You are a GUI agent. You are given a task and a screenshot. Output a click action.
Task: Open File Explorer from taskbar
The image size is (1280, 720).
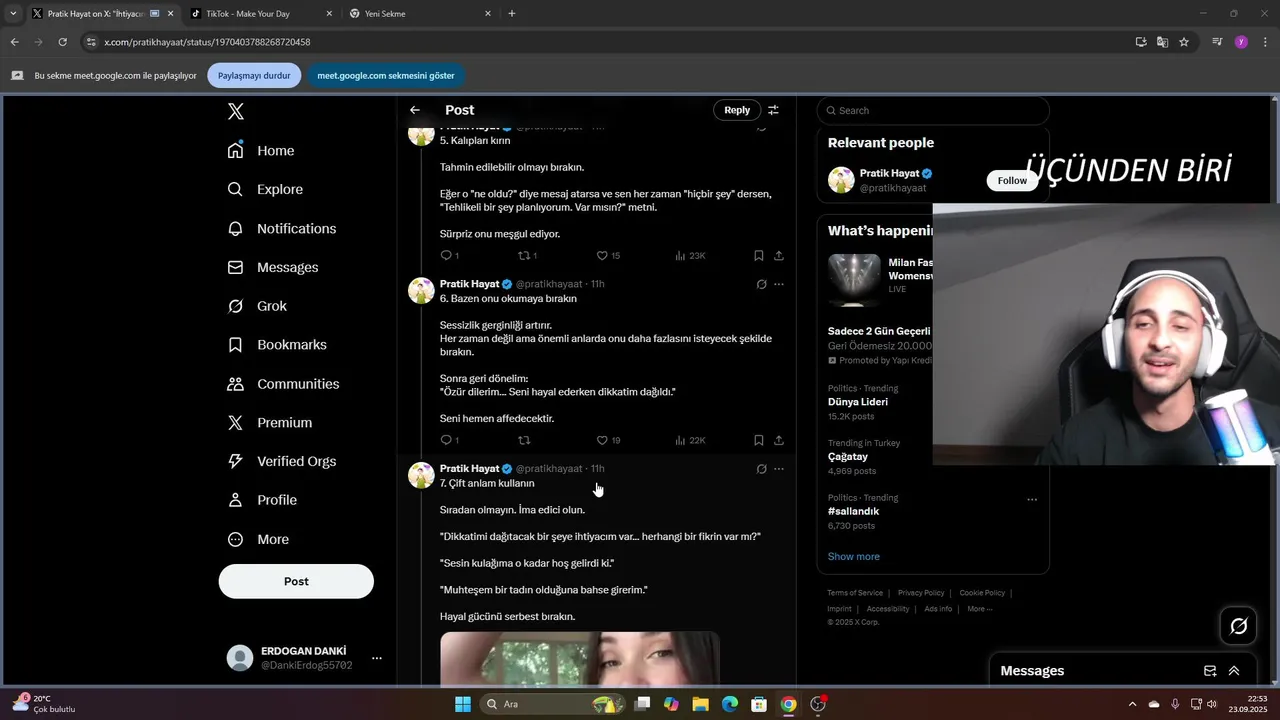point(700,704)
